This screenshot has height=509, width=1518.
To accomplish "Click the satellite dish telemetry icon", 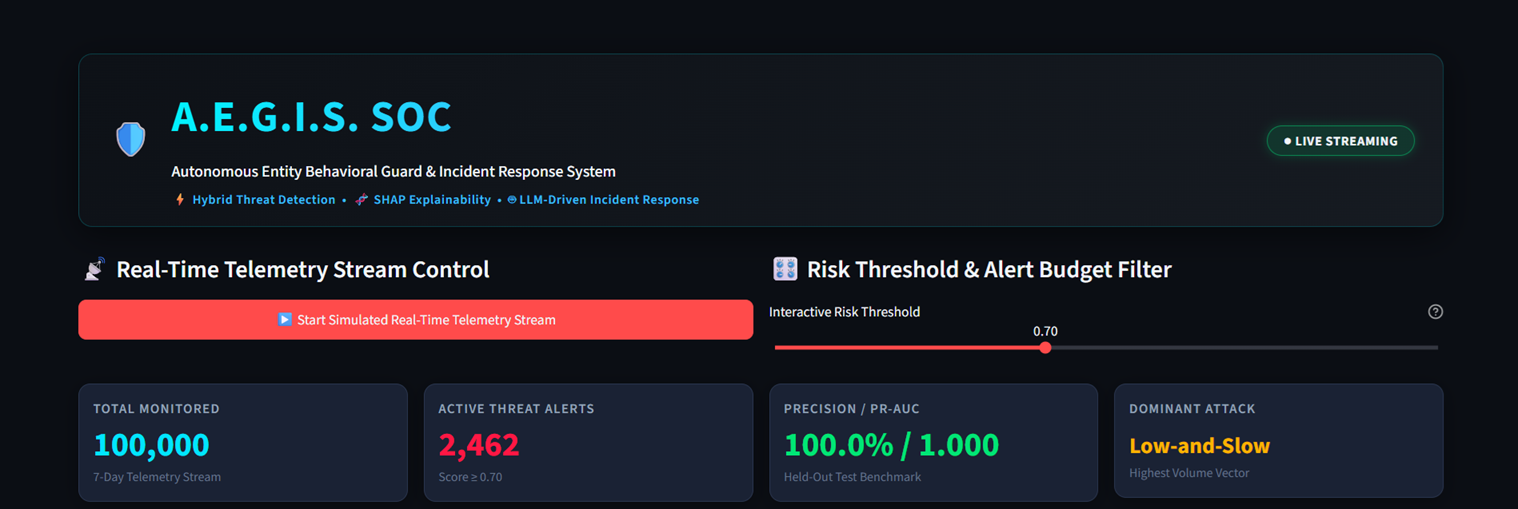I will click(x=94, y=269).
